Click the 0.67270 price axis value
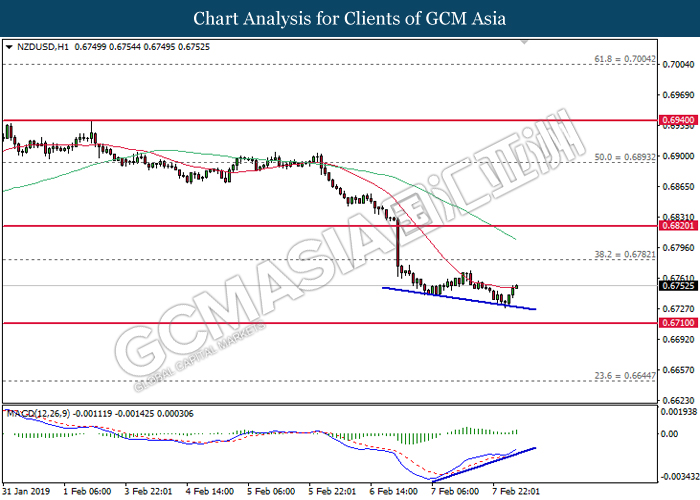This screenshot has width=700, height=500. [x=678, y=309]
